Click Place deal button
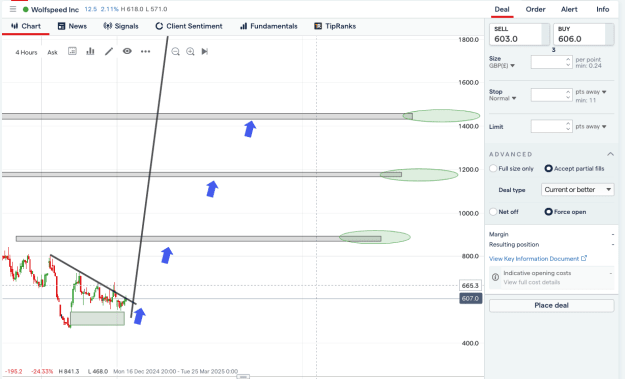 pyautogui.click(x=552, y=305)
